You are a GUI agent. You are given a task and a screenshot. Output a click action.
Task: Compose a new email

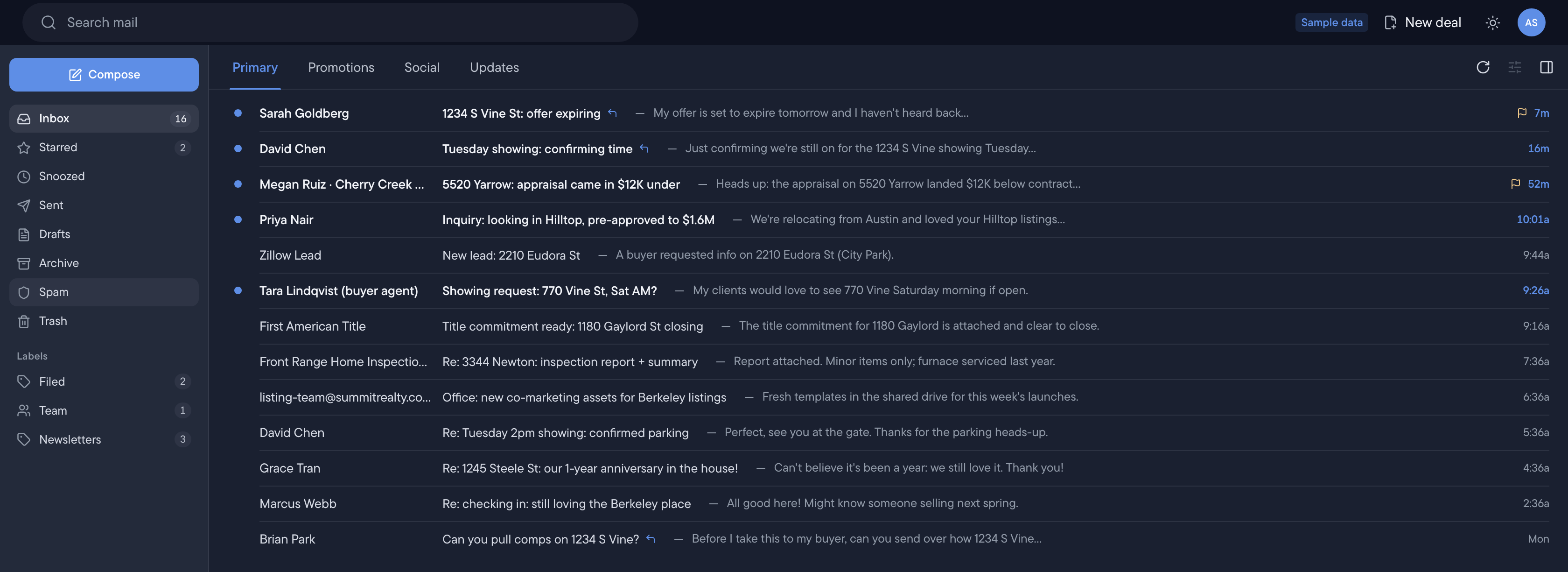[x=104, y=74]
